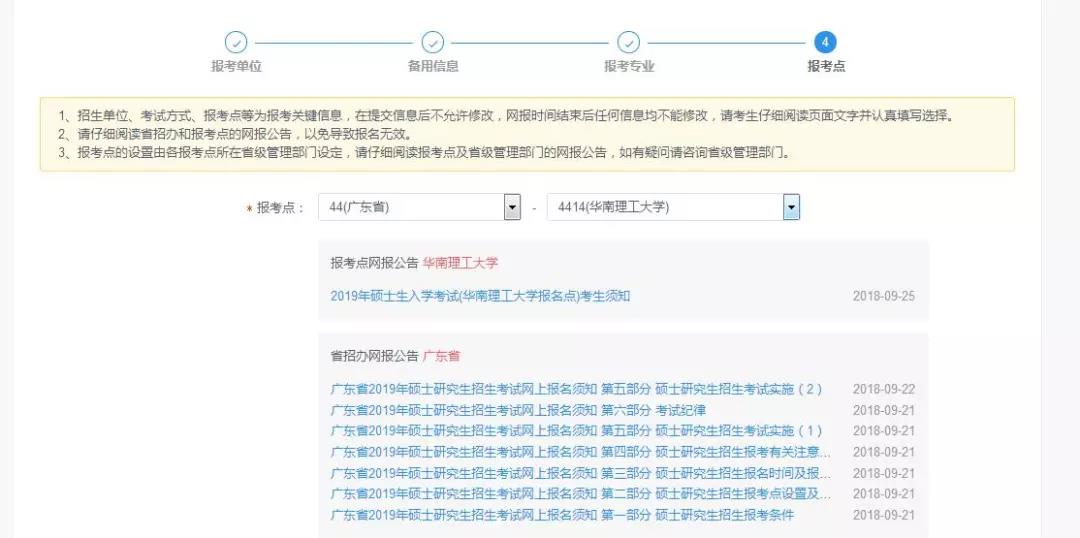Click dropdown arrow next to 华南理工大学
The height and width of the screenshot is (538, 1080).
point(791,207)
